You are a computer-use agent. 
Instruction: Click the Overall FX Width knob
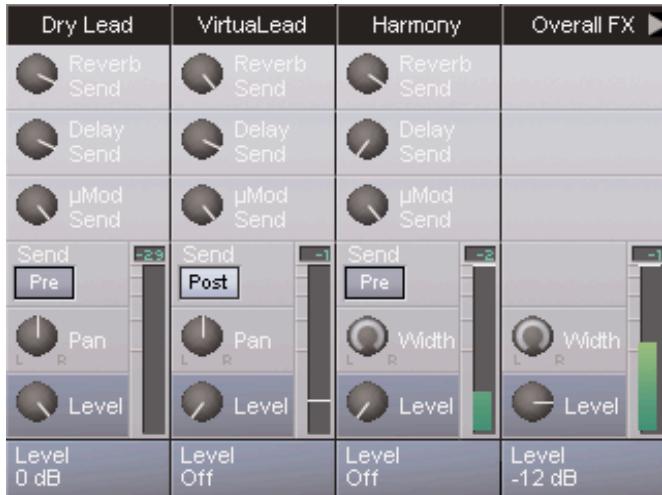pyautogui.click(x=533, y=337)
